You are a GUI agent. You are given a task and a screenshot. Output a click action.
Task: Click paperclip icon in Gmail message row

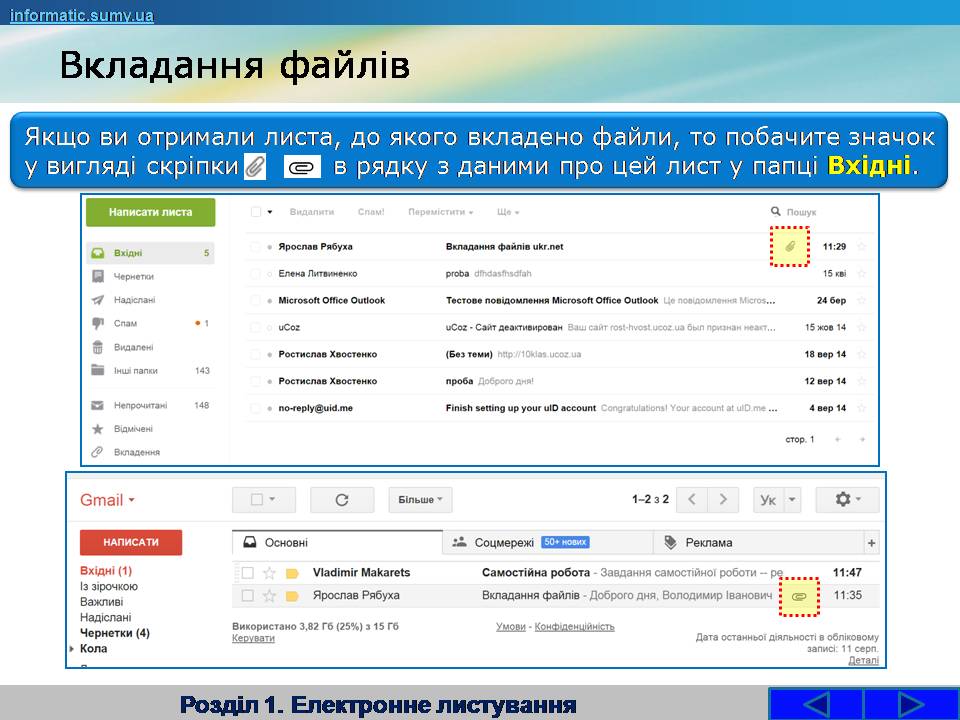[798, 596]
